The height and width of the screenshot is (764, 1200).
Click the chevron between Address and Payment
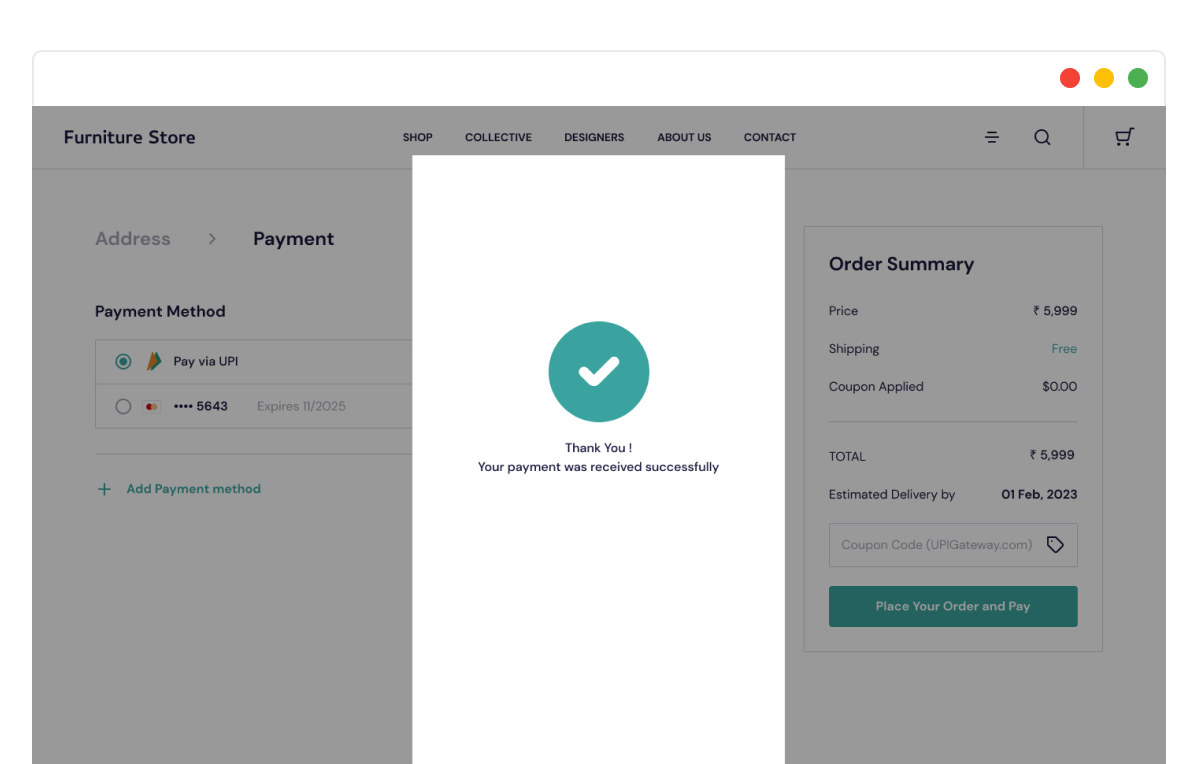point(211,238)
